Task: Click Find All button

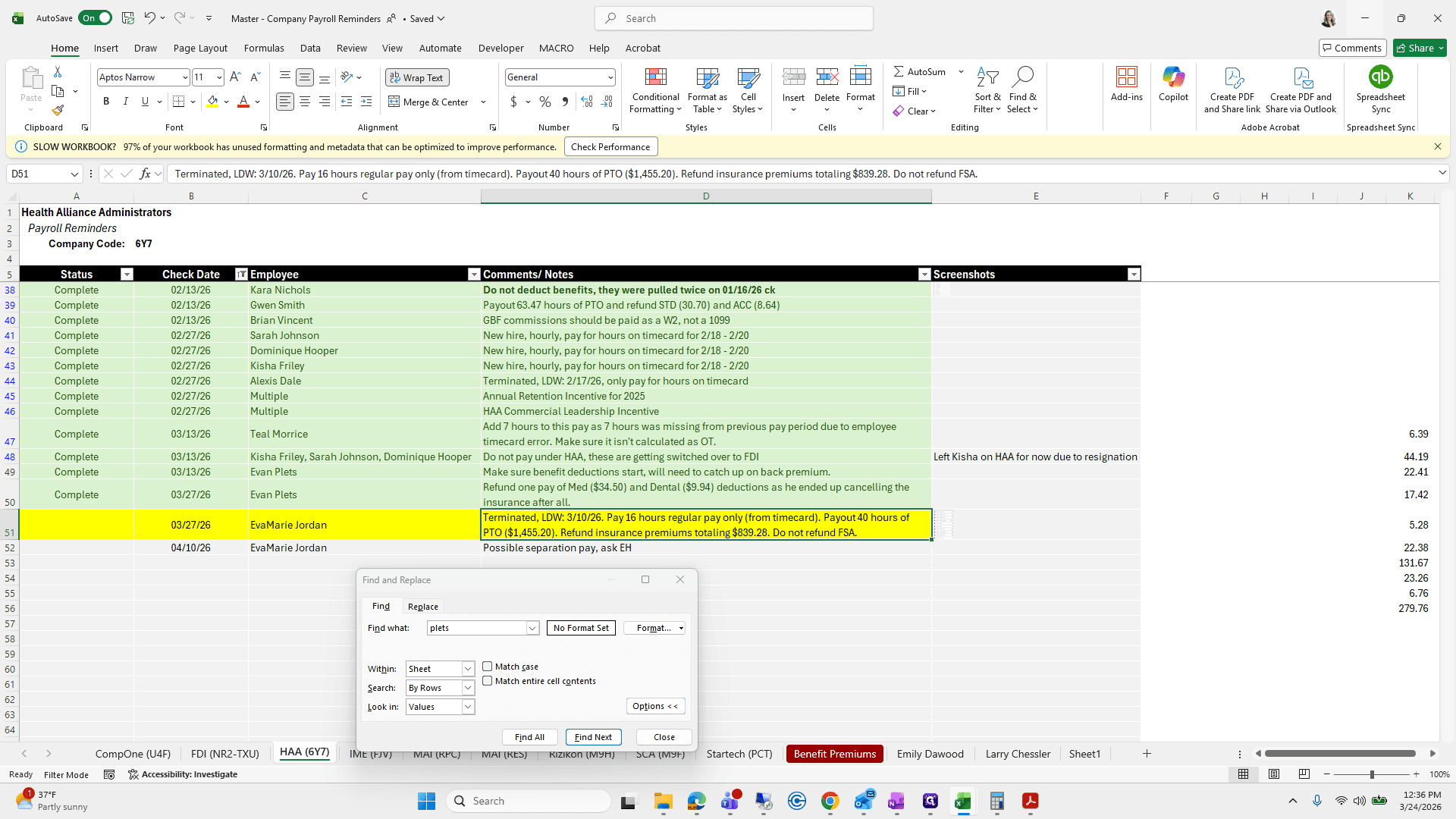Action: tap(529, 737)
